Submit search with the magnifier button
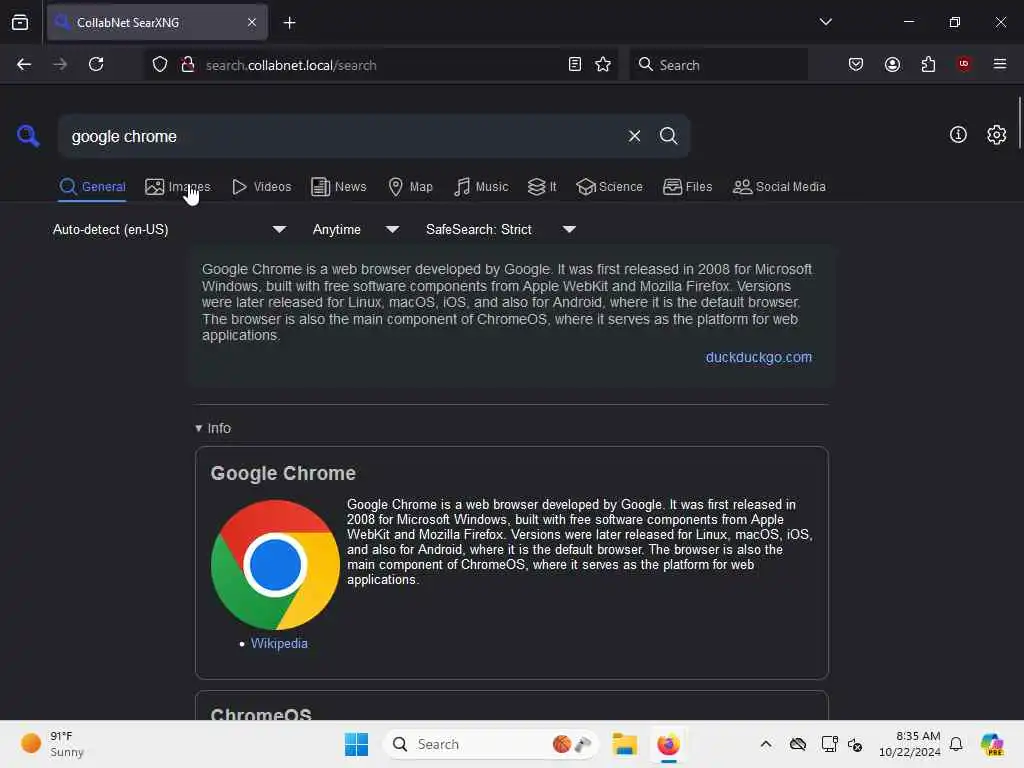 click(x=668, y=136)
